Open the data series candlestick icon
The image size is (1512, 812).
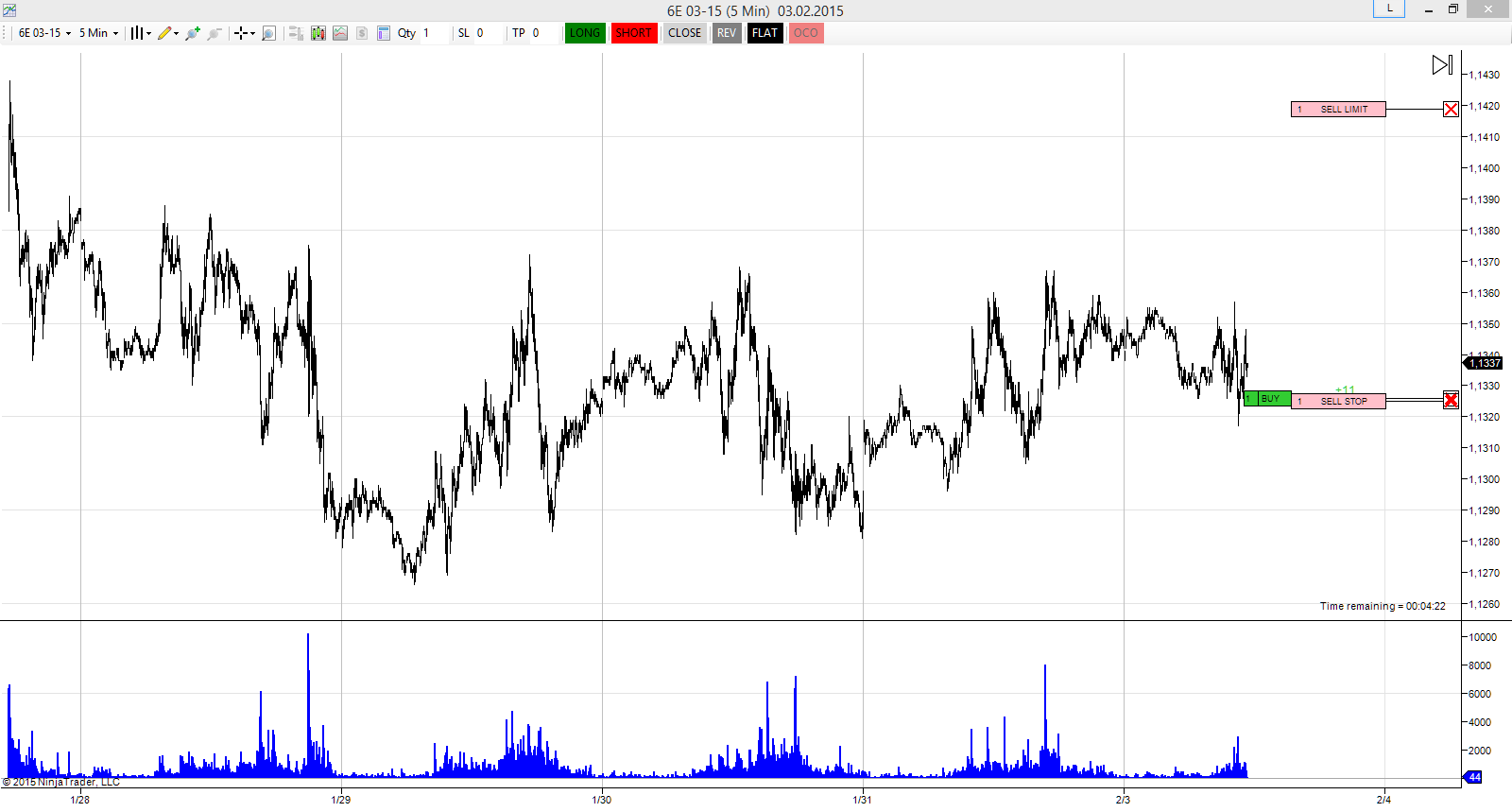click(x=318, y=33)
